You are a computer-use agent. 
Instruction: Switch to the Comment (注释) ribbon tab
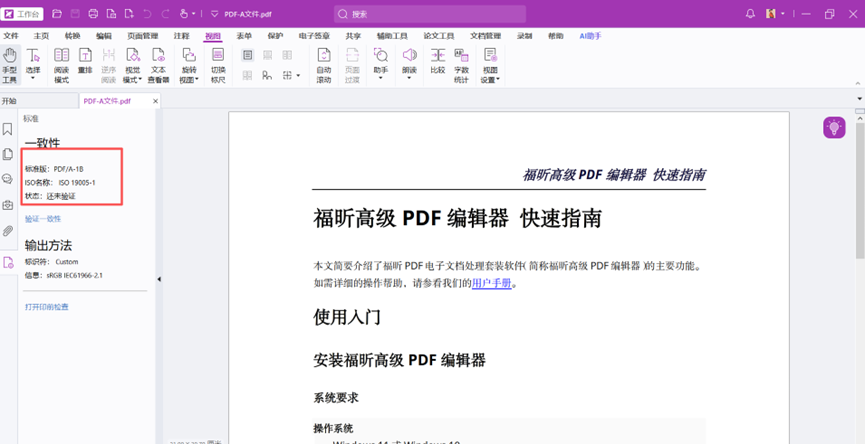click(181, 36)
